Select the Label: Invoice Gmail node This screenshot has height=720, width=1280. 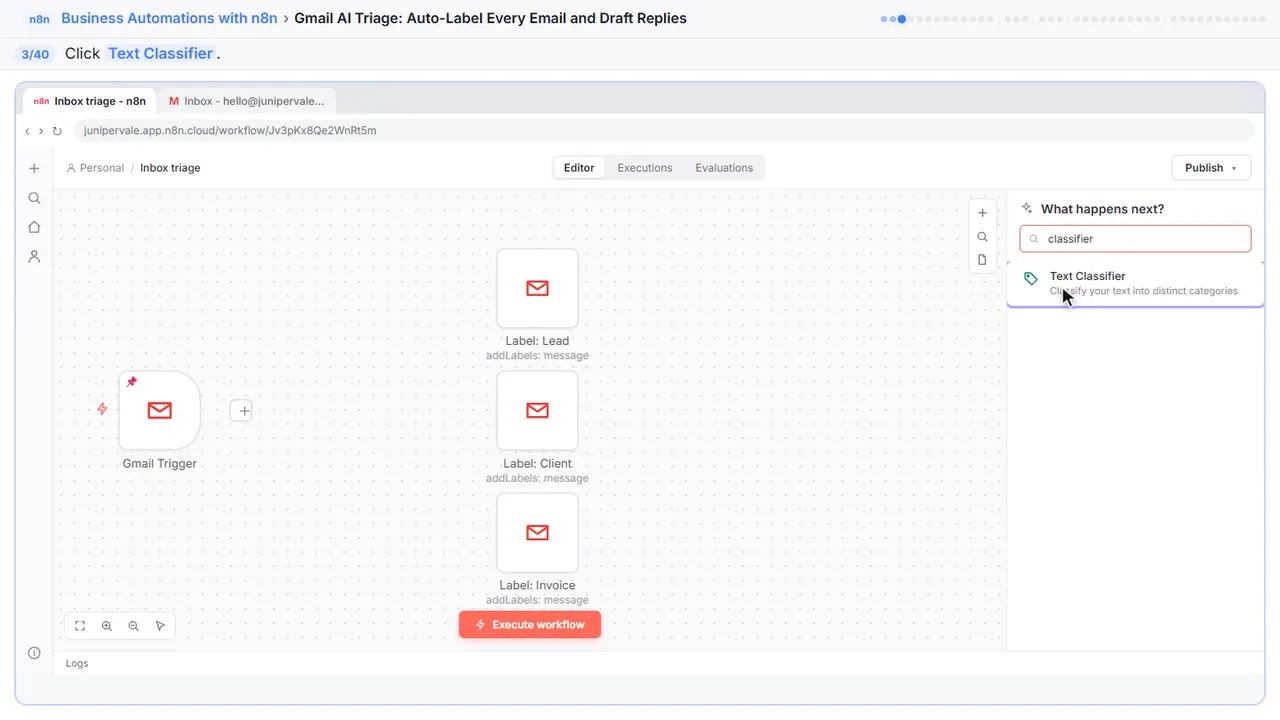[x=537, y=532]
